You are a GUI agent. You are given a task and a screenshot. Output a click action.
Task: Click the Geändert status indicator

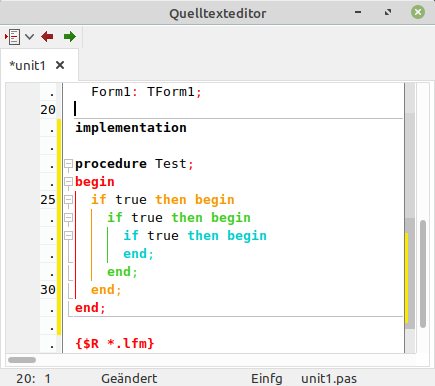[x=129, y=379]
